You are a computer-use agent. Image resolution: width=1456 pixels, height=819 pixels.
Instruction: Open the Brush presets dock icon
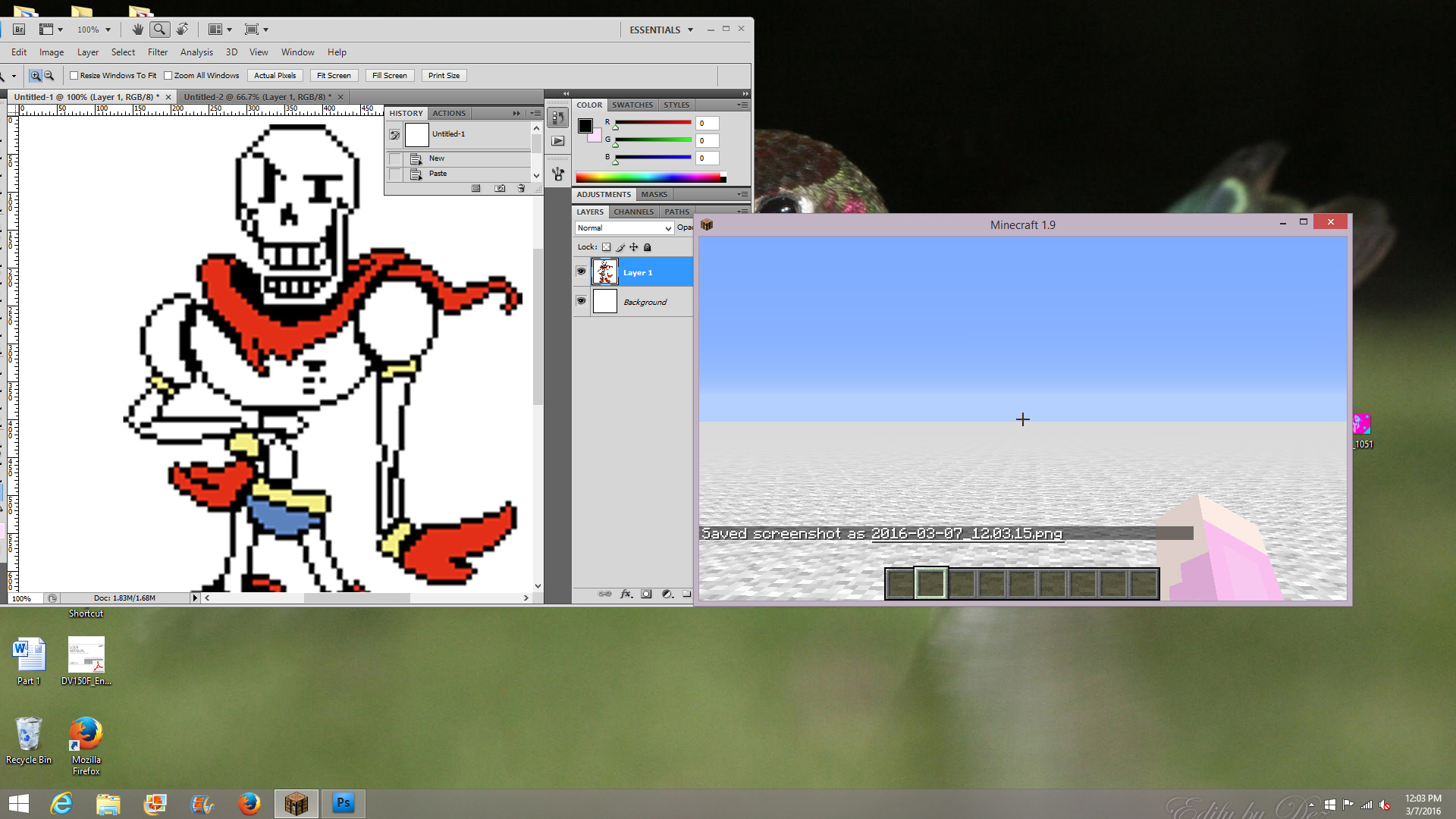tap(557, 174)
